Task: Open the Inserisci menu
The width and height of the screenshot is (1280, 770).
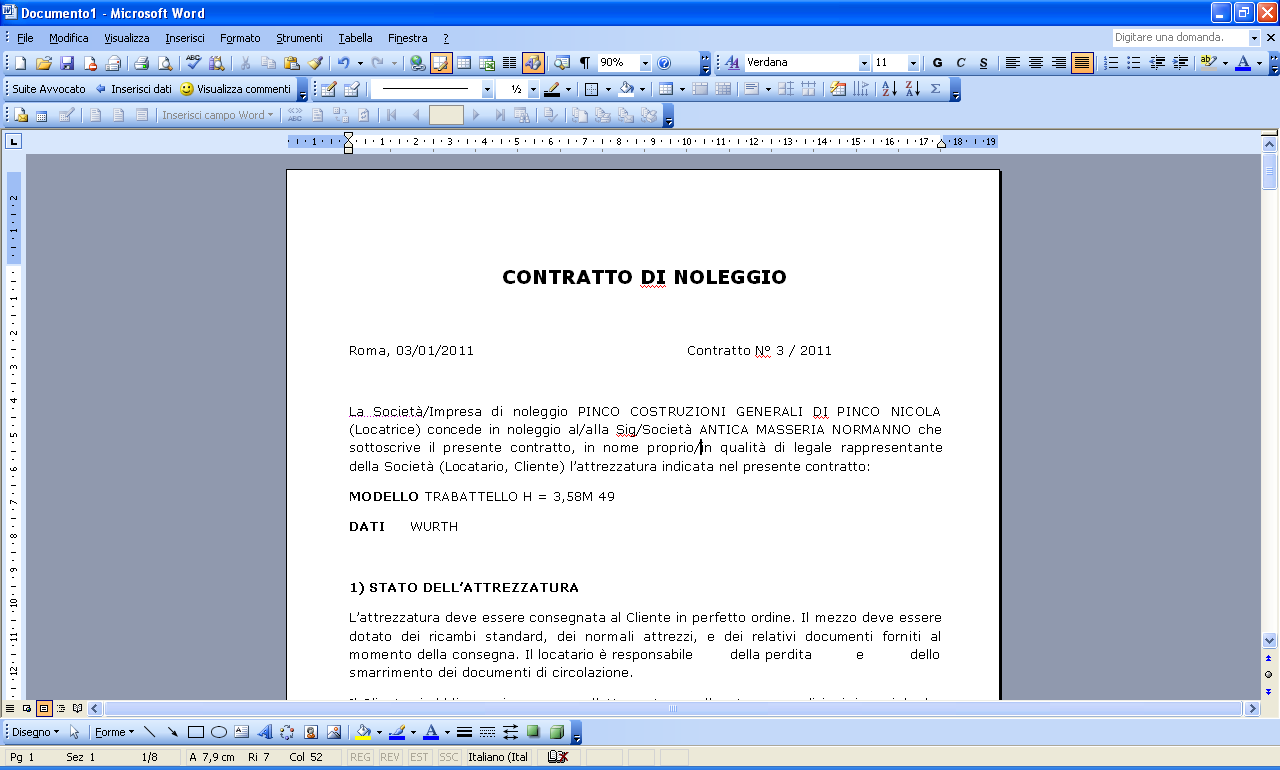Action: 185,38
